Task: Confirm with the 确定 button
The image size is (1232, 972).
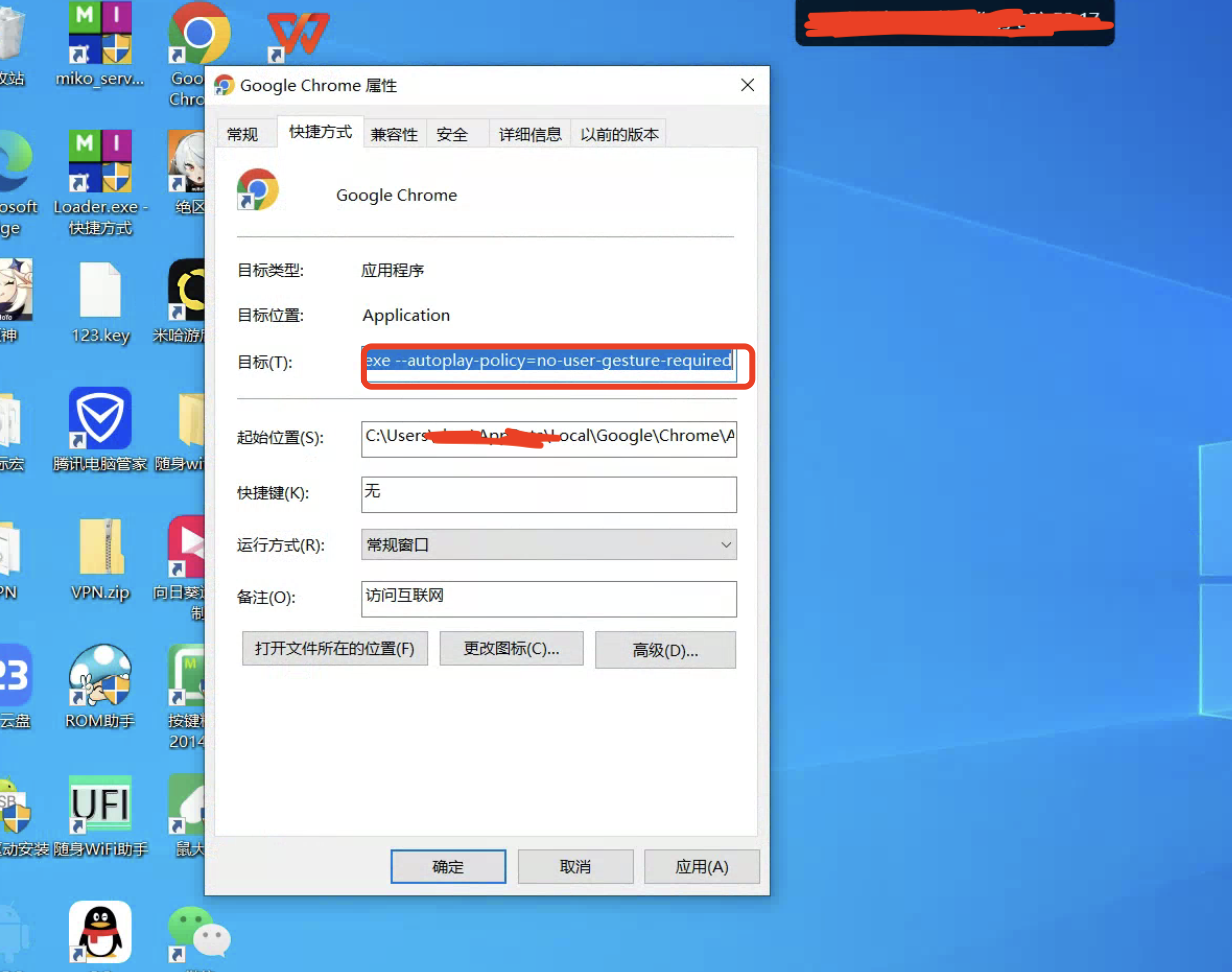Action: 448,867
